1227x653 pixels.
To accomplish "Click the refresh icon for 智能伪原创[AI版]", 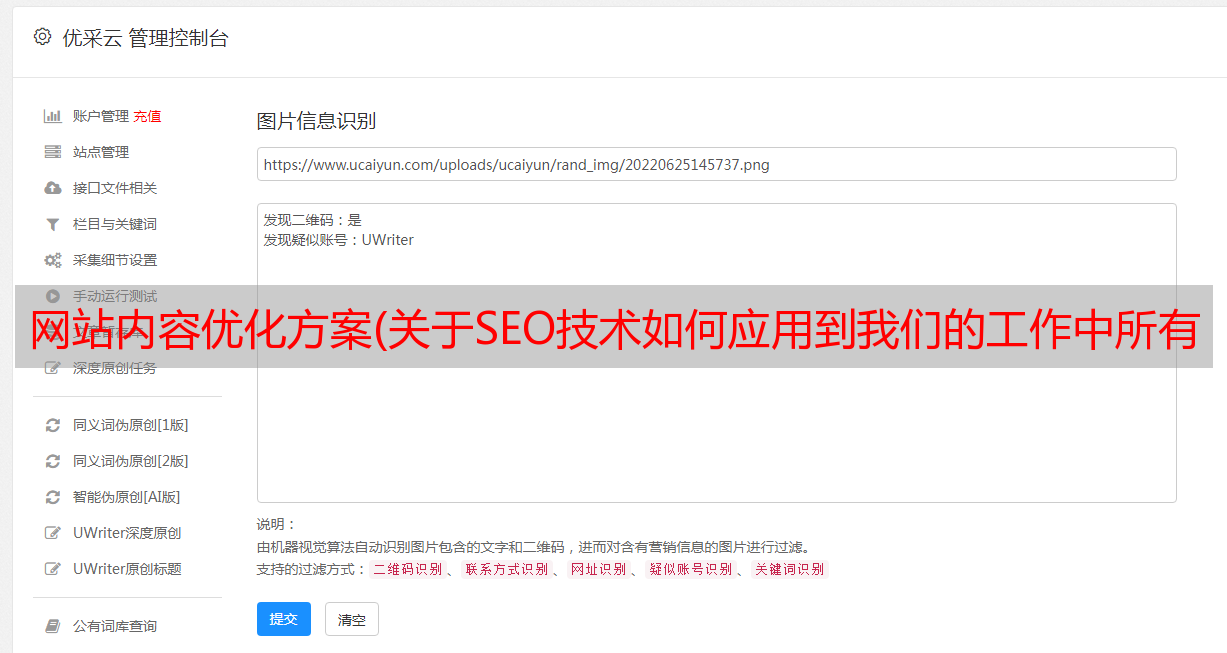I will (x=53, y=497).
